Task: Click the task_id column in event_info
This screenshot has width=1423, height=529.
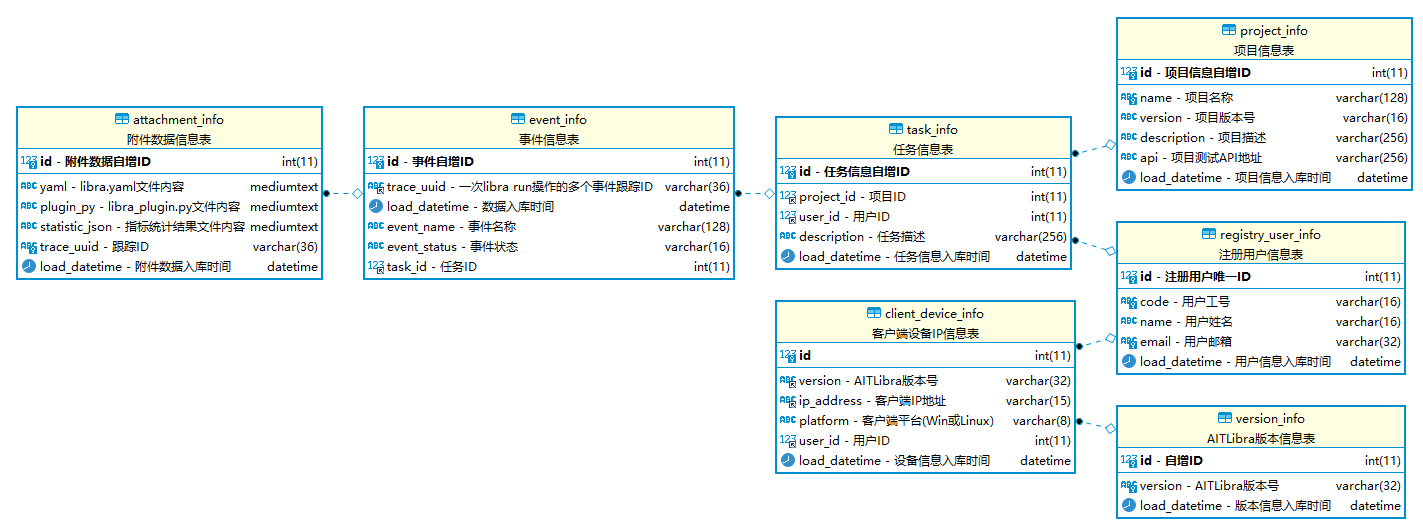Action: point(548,266)
